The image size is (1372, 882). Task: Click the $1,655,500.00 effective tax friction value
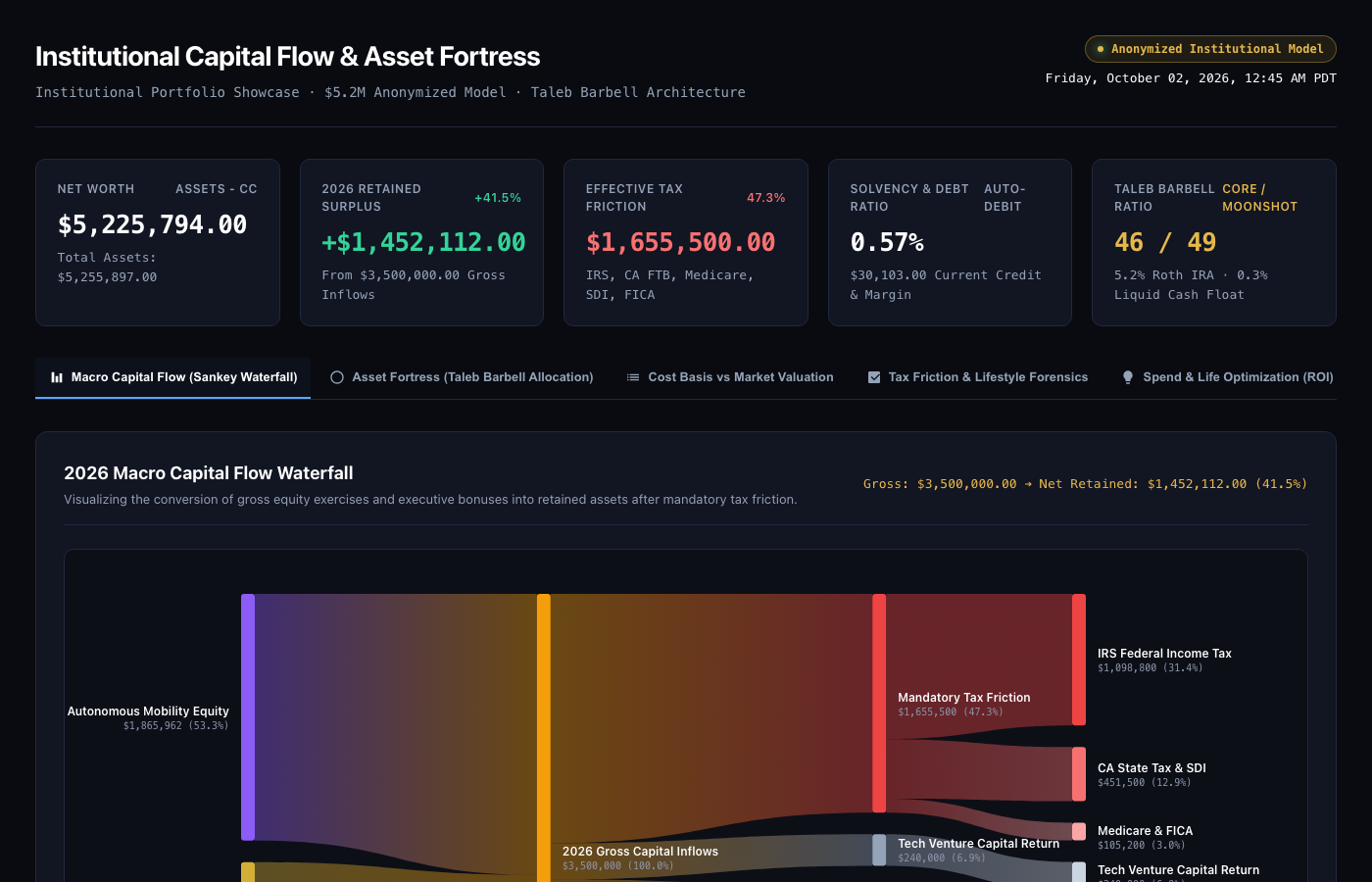point(680,242)
